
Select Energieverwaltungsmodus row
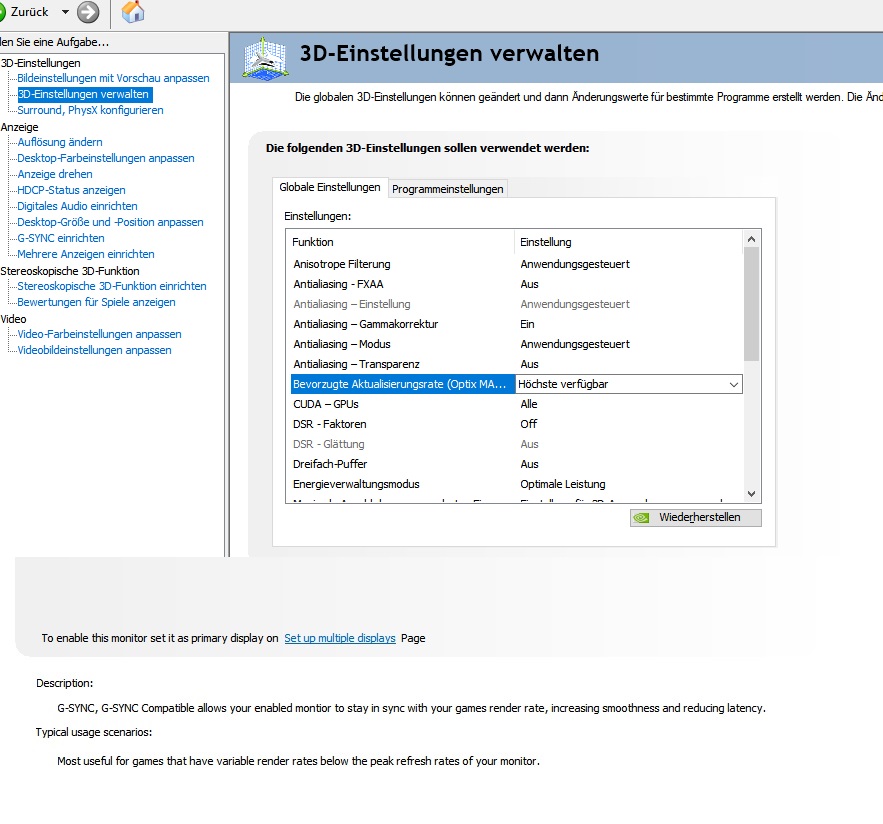click(516, 484)
